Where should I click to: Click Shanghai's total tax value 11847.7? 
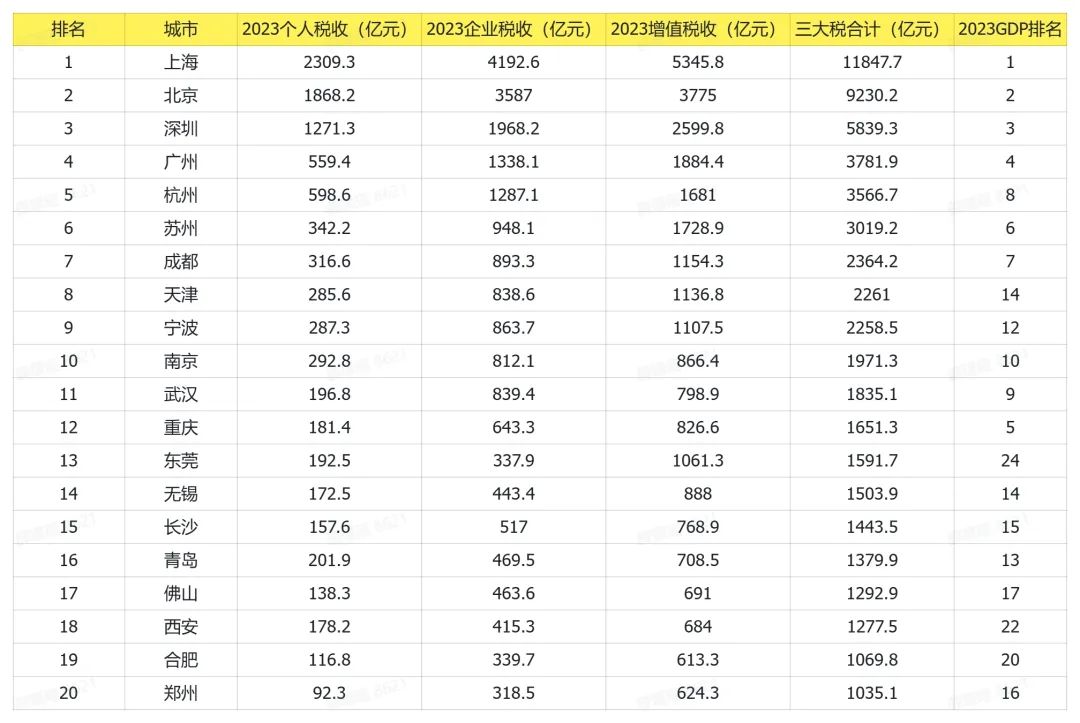(x=872, y=62)
